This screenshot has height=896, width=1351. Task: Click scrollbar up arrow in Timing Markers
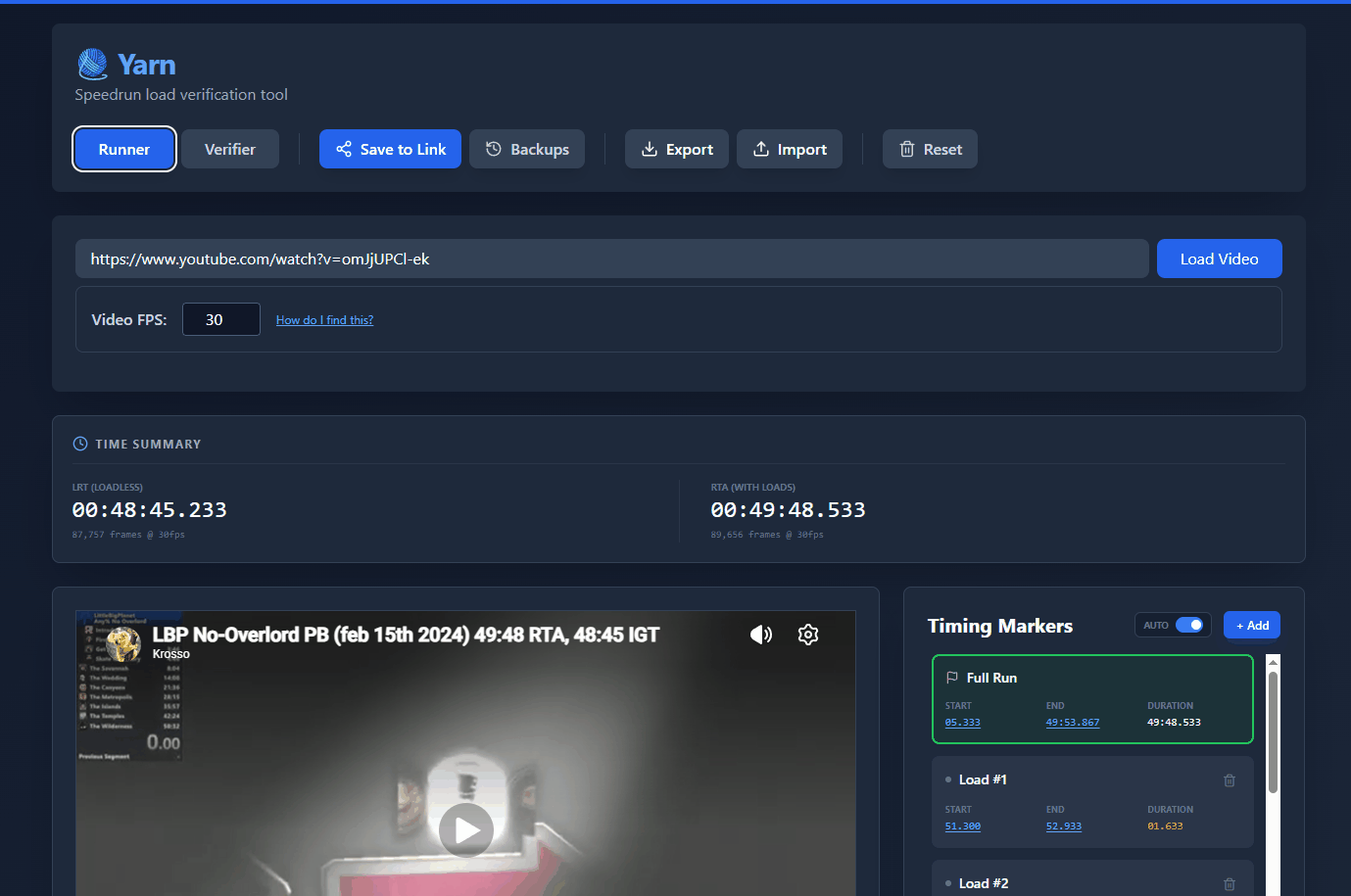(x=1273, y=662)
